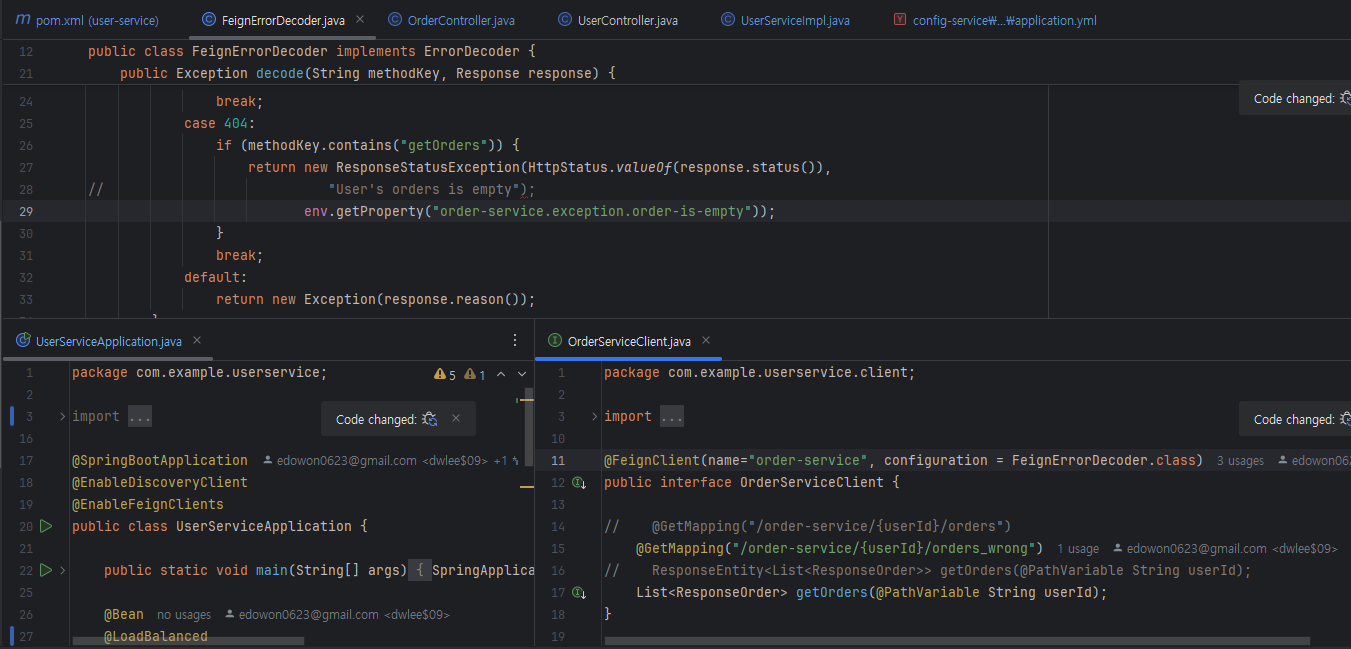Expand main method fold arrow at line 22

[x=62, y=570]
